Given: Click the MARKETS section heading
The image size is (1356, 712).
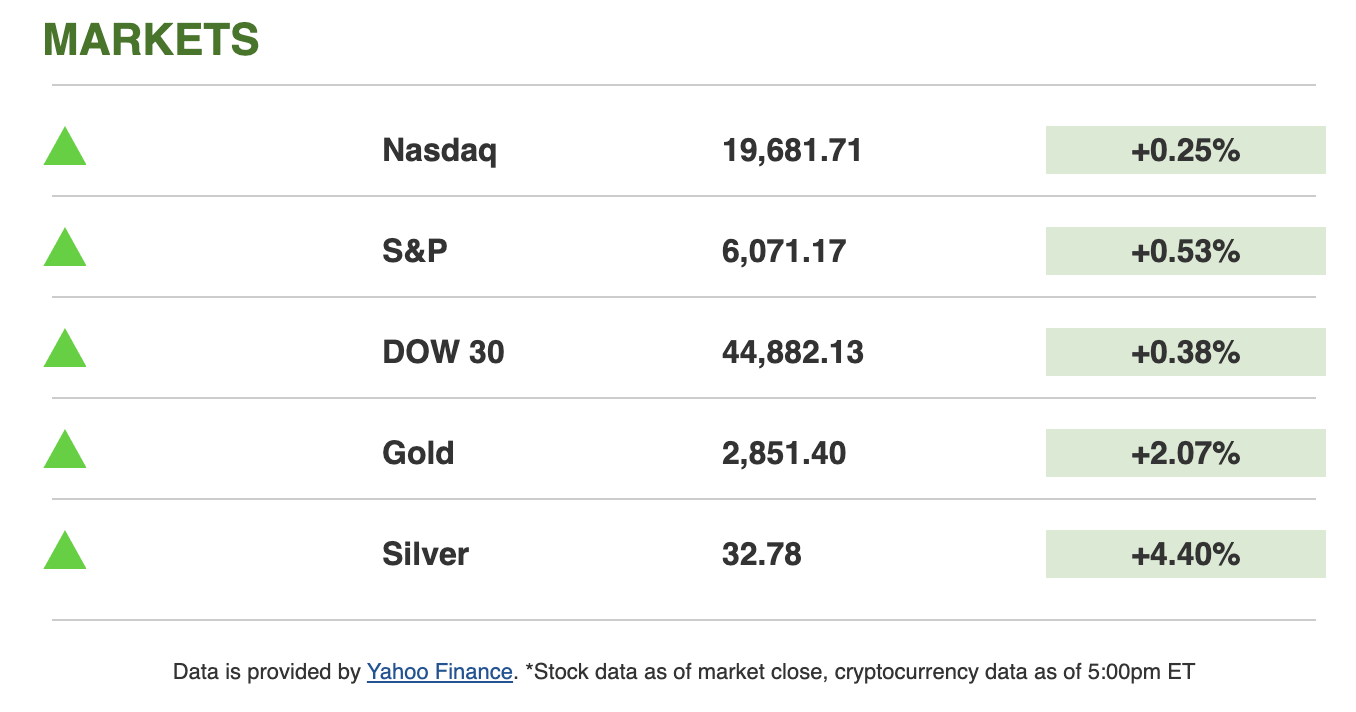Looking at the screenshot, I should click(151, 40).
